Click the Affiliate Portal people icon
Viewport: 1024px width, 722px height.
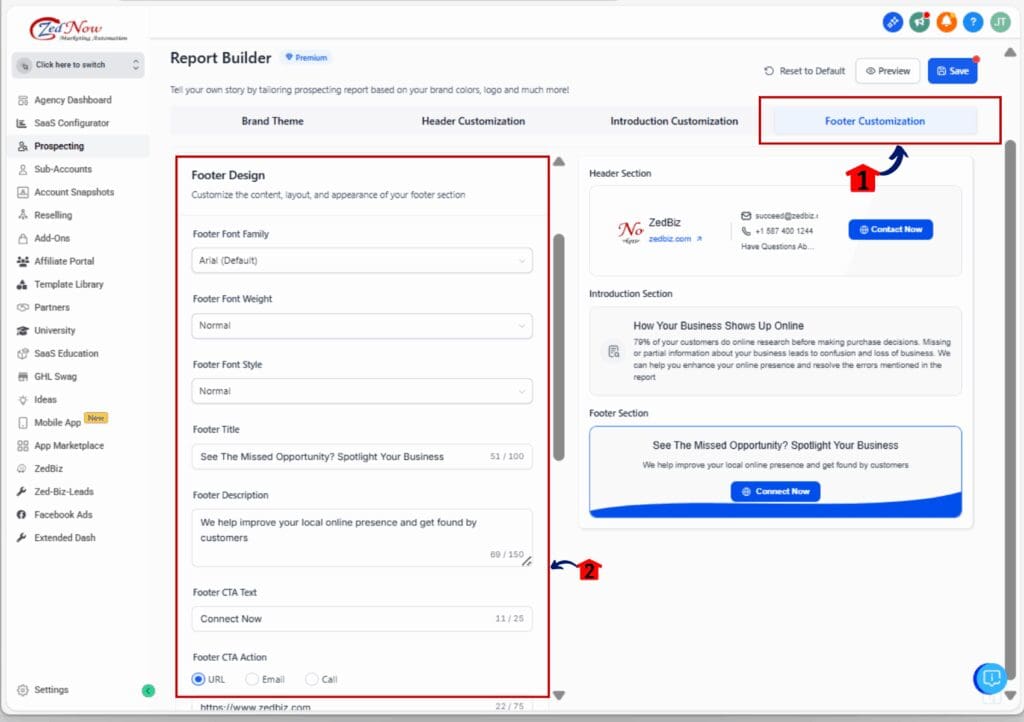click(x=24, y=262)
